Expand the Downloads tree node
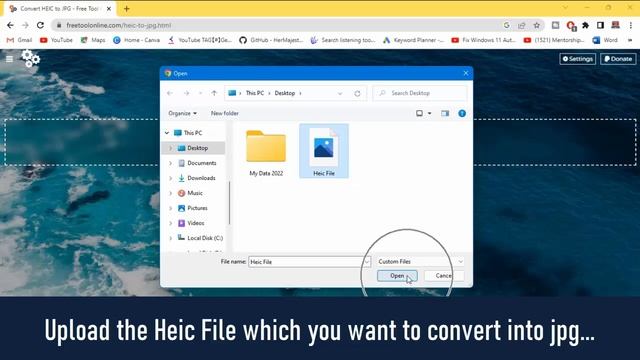This screenshot has width=640, height=360. point(171,178)
